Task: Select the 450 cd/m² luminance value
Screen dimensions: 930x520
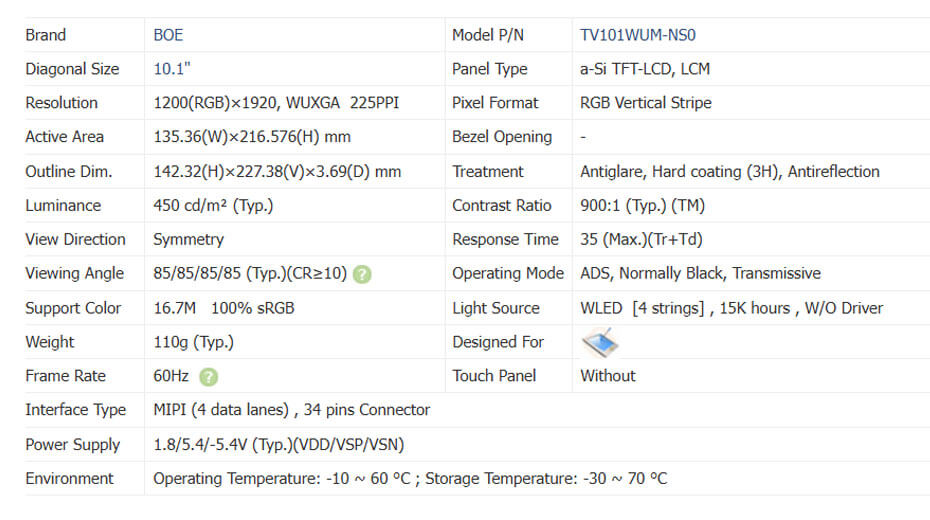Action: click(213, 206)
